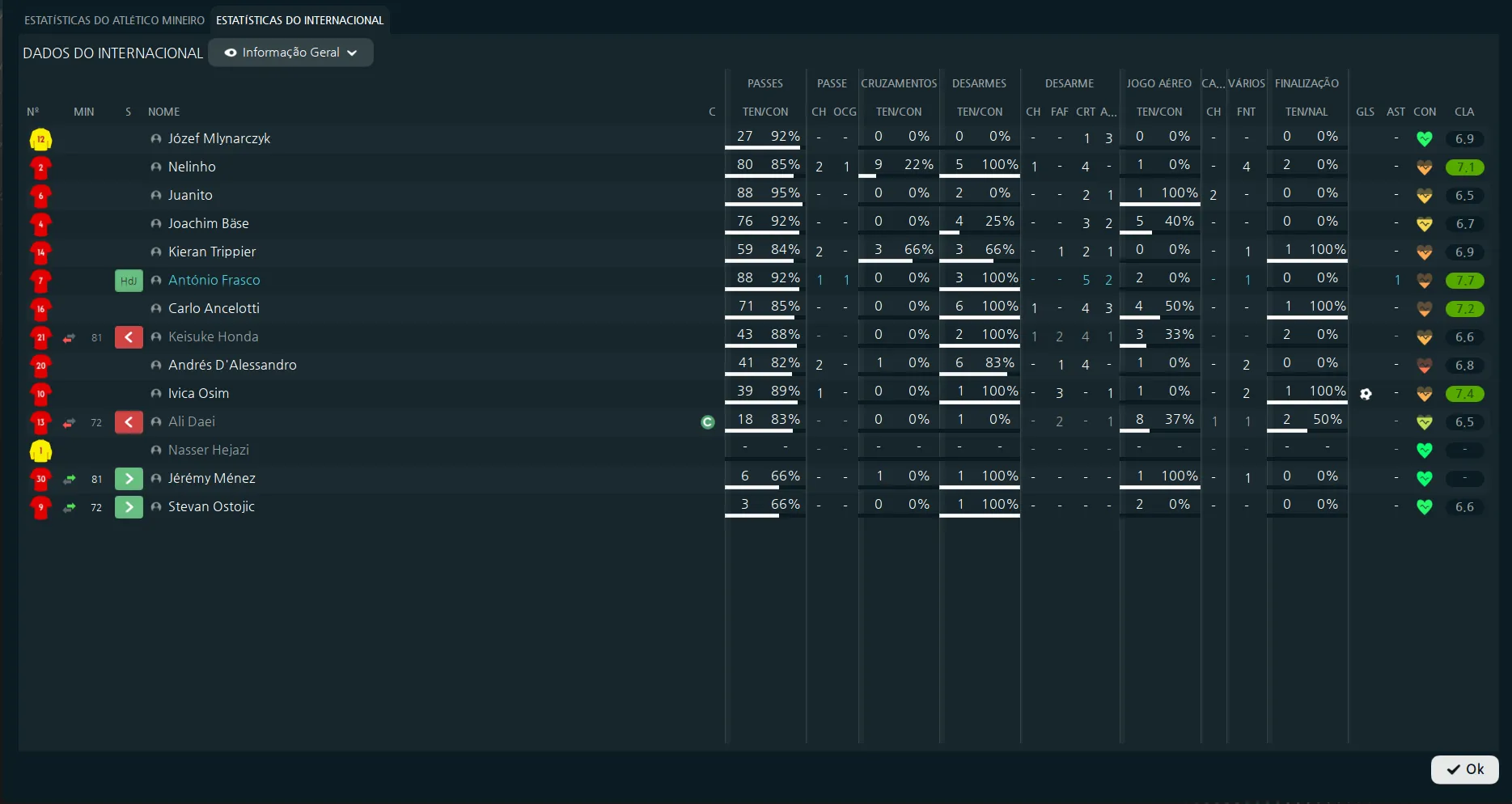Click the CRUZAMENTOS group header

tap(899, 83)
